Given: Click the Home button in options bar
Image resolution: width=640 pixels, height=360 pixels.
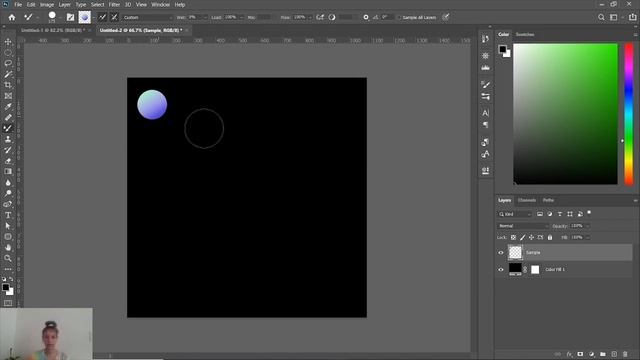Looking at the screenshot, I should [x=12, y=17].
